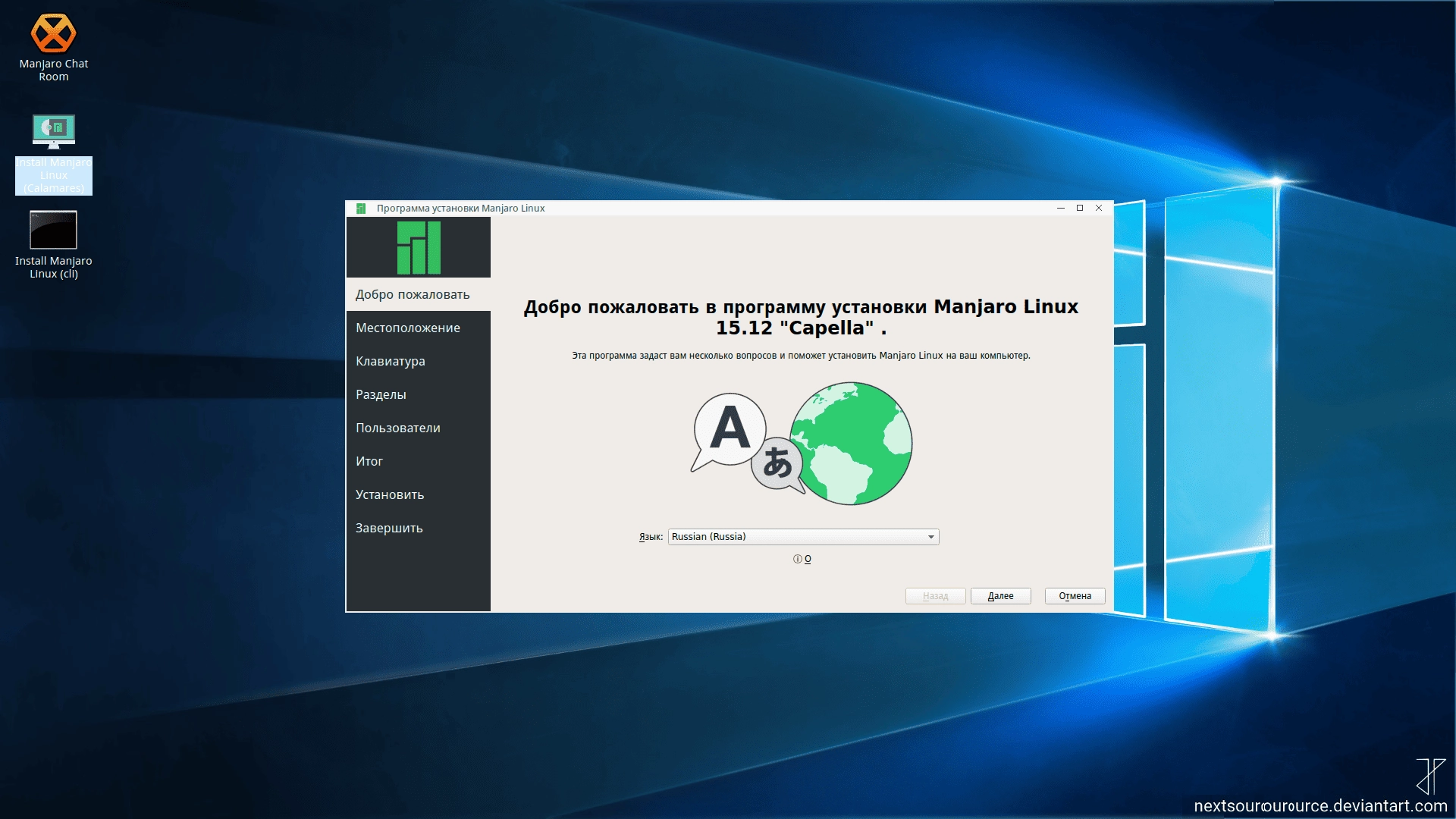Select the Install Manjaro Linux (cli) terminal icon
The height and width of the screenshot is (819, 1456).
pyautogui.click(x=53, y=245)
